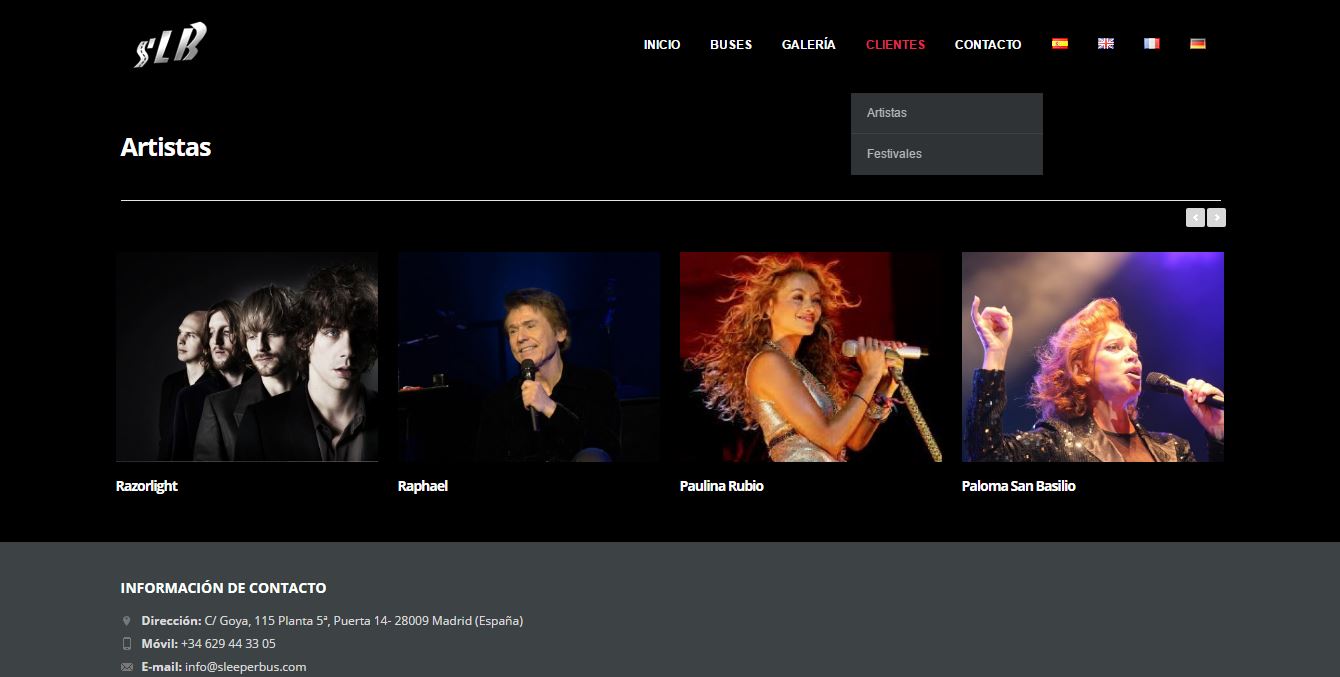Select Artistas from Clientes submenu
1340x677 pixels.
[x=947, y=113]
